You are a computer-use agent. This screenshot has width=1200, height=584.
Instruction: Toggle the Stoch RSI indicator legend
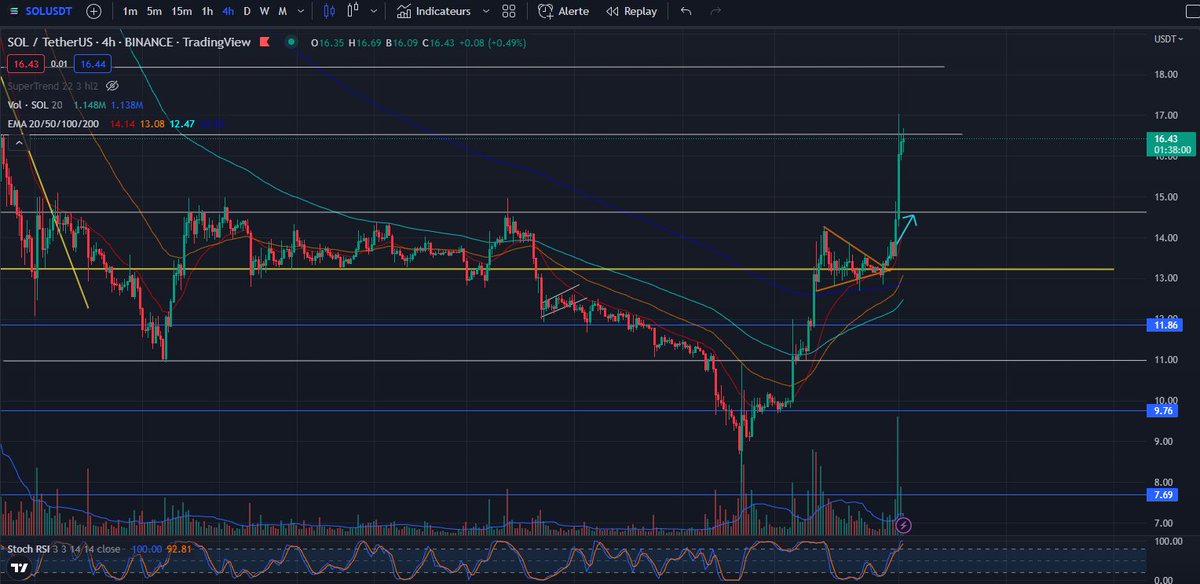(x=30, y=549)
